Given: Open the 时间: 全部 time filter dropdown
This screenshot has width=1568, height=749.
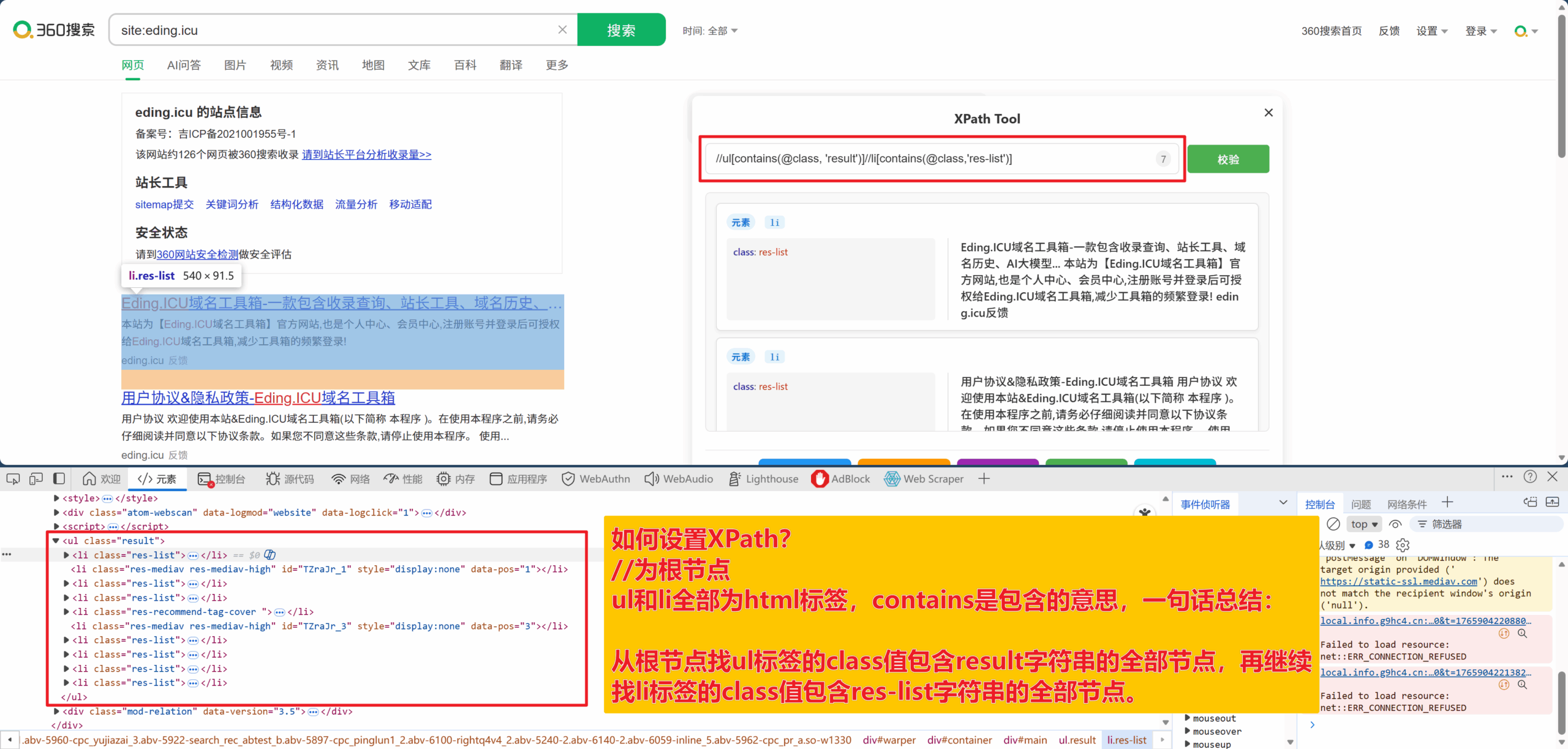Looking at the screenshot, I should [x=710, y=31].
